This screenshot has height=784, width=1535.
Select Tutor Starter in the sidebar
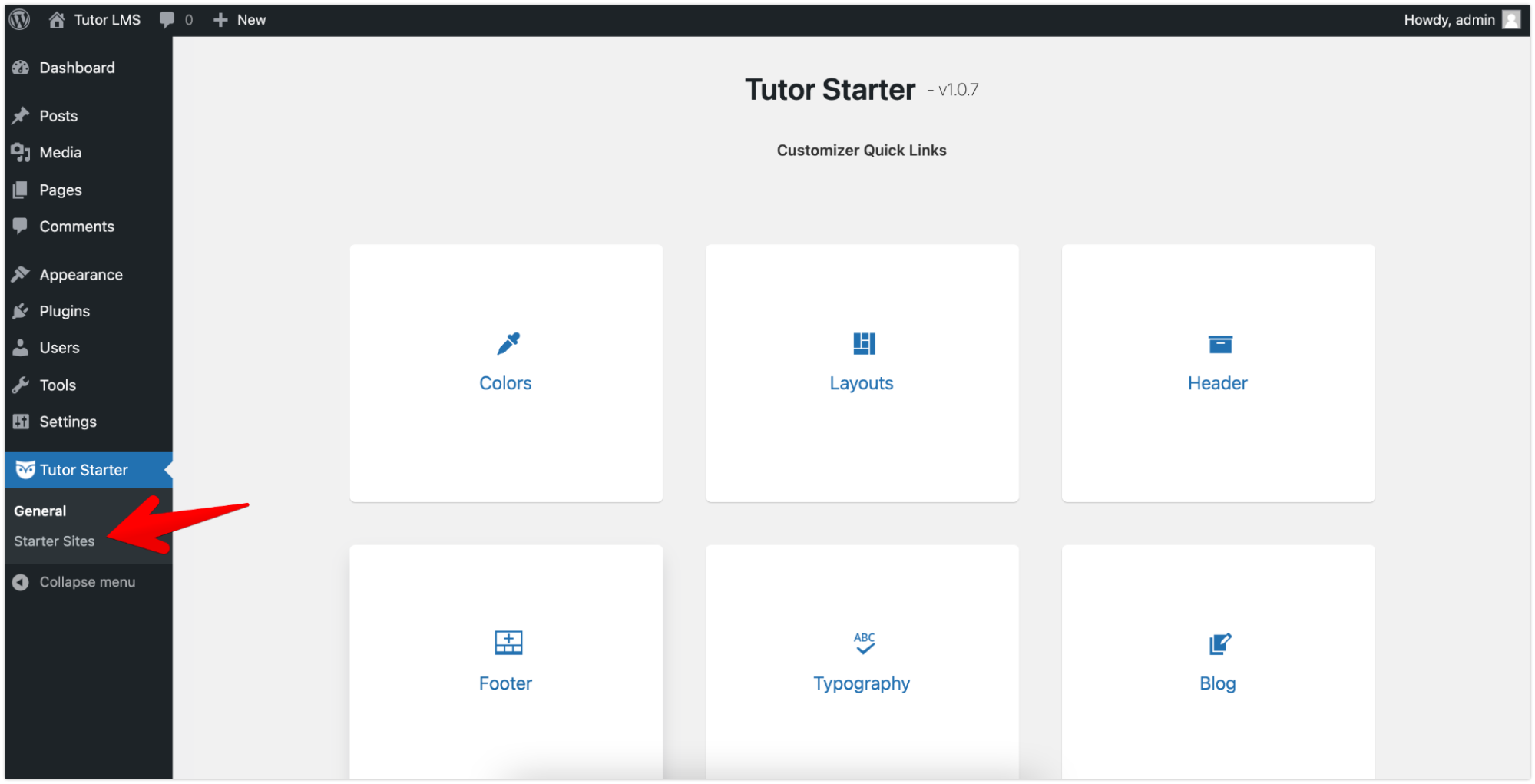pyautogui.click(x=89, y=470)
